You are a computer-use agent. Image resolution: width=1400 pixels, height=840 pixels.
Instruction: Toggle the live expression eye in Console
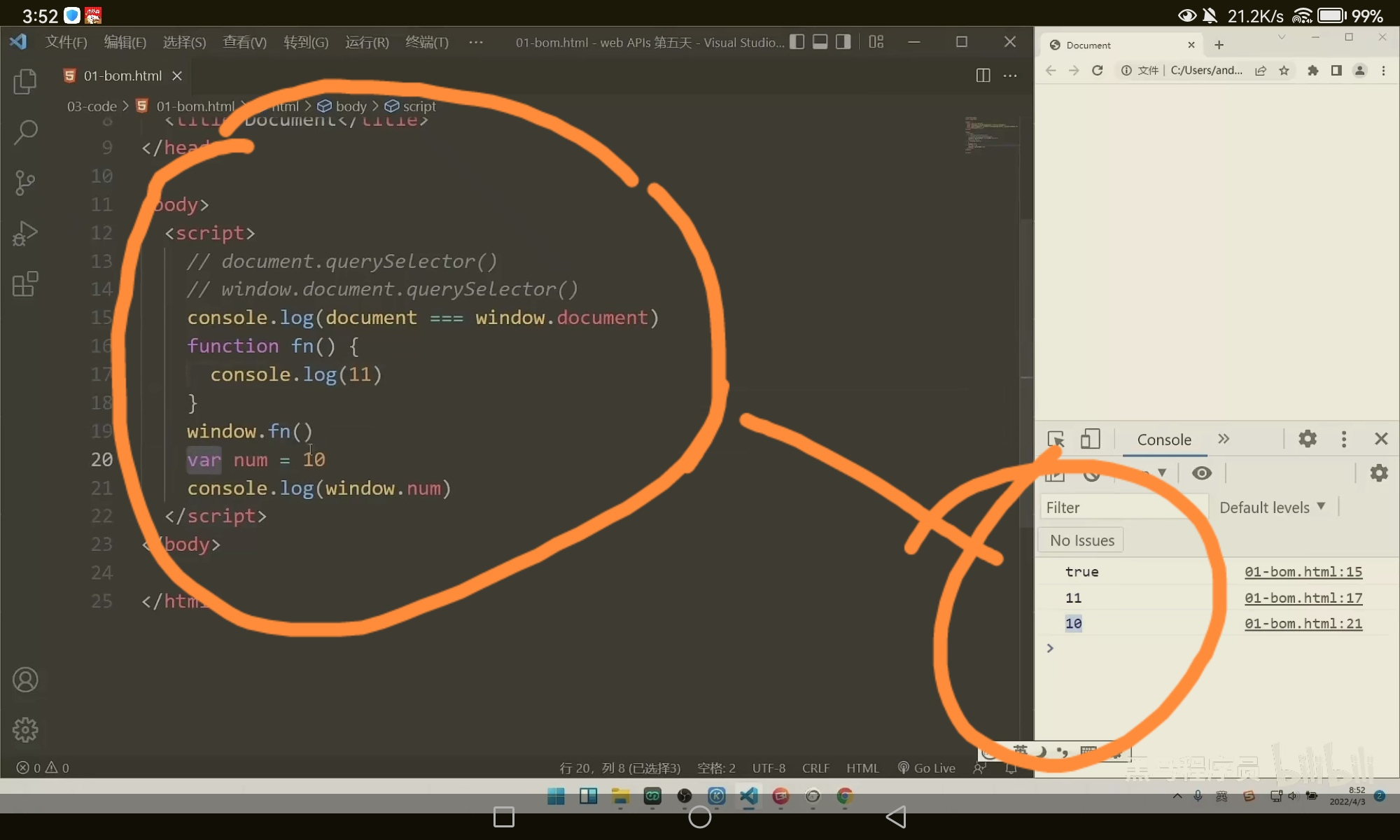(x=1202, y=473)
